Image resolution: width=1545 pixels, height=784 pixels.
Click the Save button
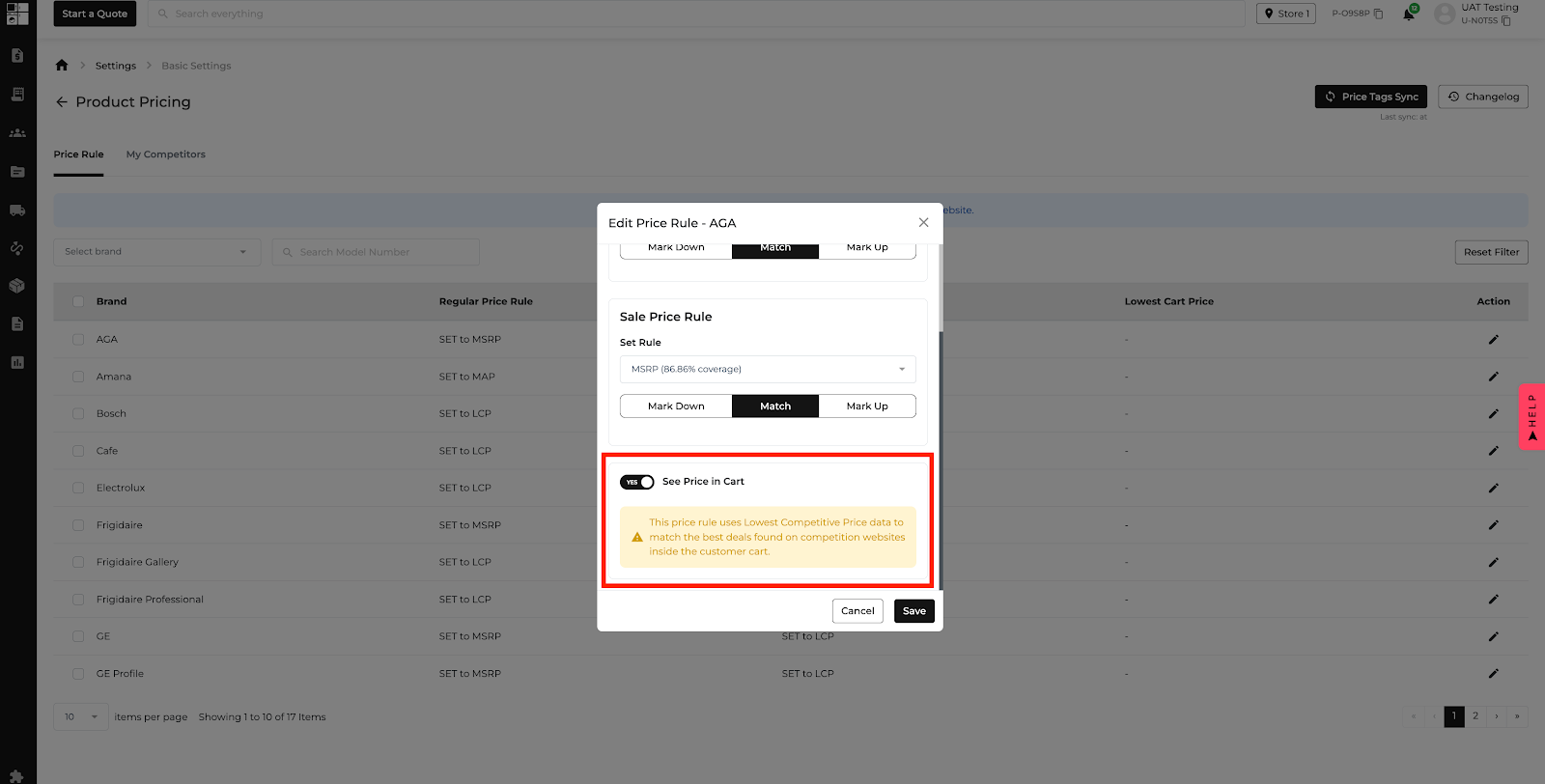coord(913,611)
